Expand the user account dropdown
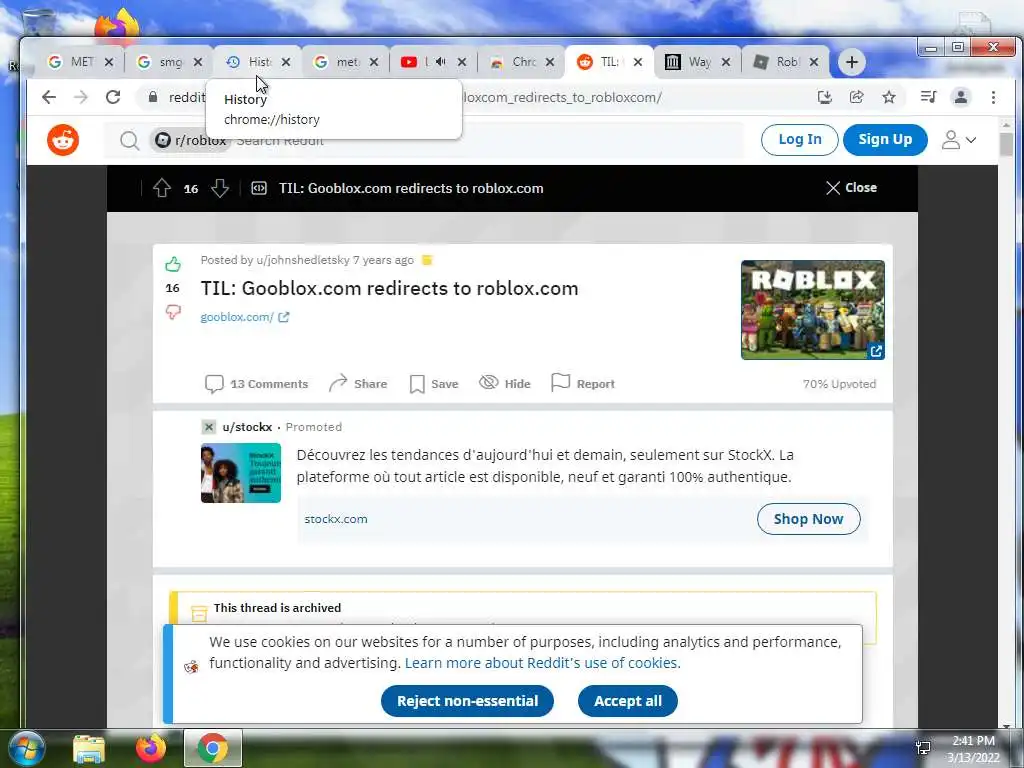This screenshot has height=768, width=1024. click(958, 140)
